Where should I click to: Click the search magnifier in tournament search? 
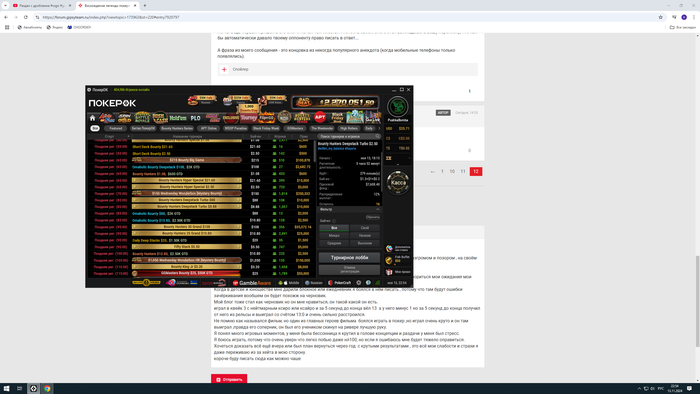[378, 137]
